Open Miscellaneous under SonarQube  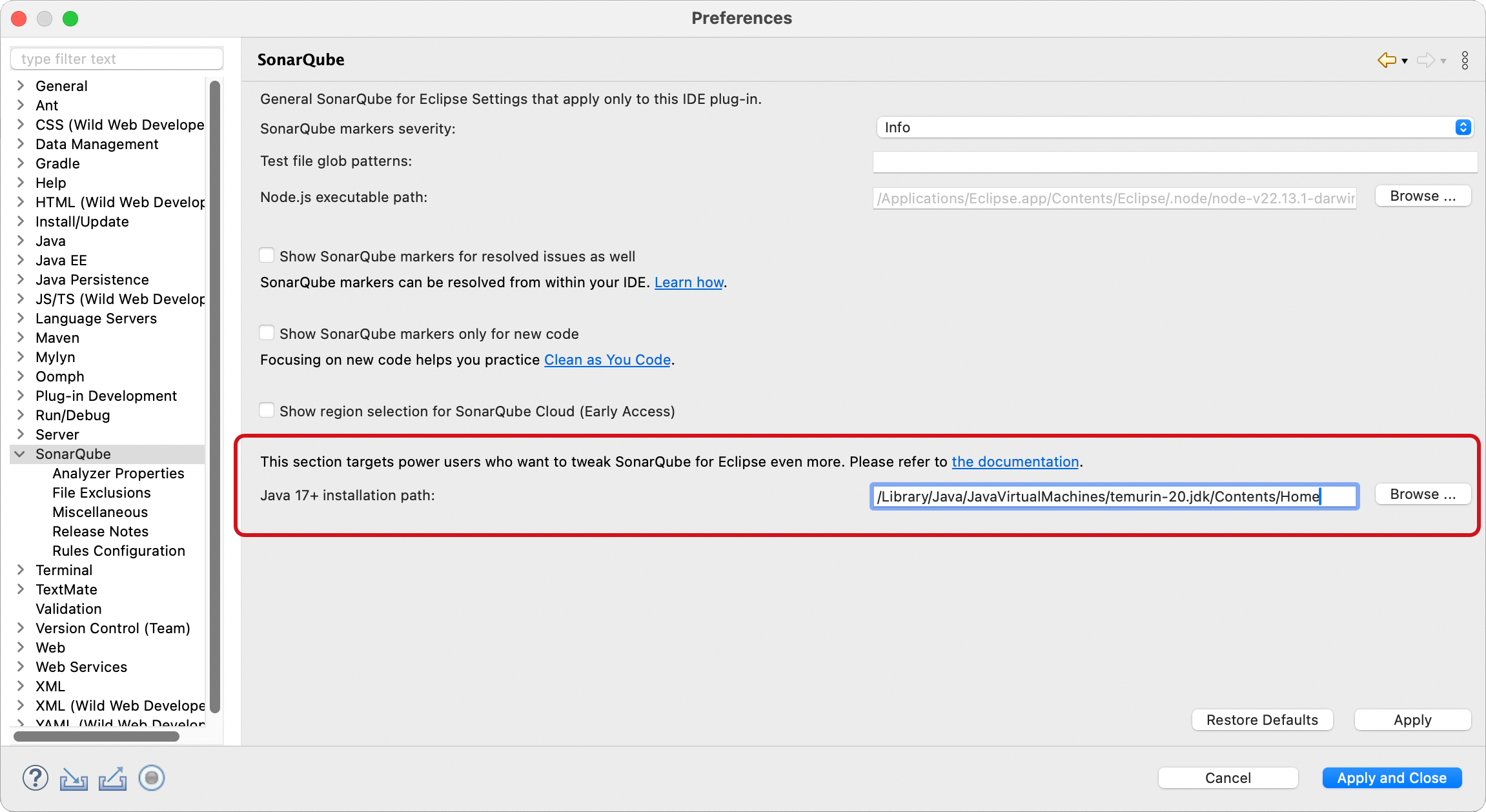click(x=100, y=512)
